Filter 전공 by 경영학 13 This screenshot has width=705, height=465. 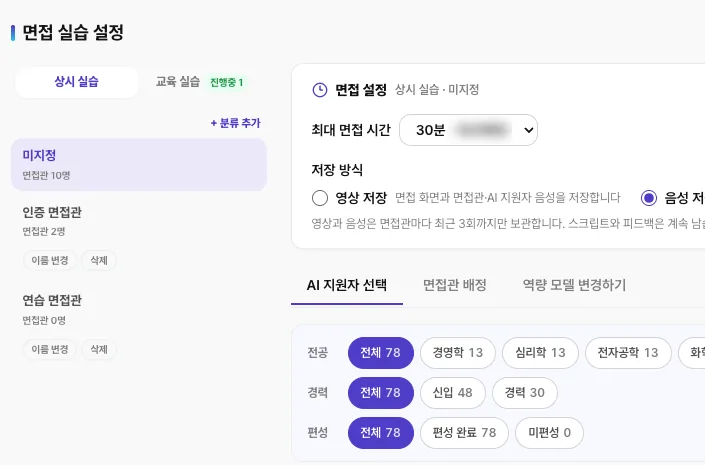(x=458, y=353)
